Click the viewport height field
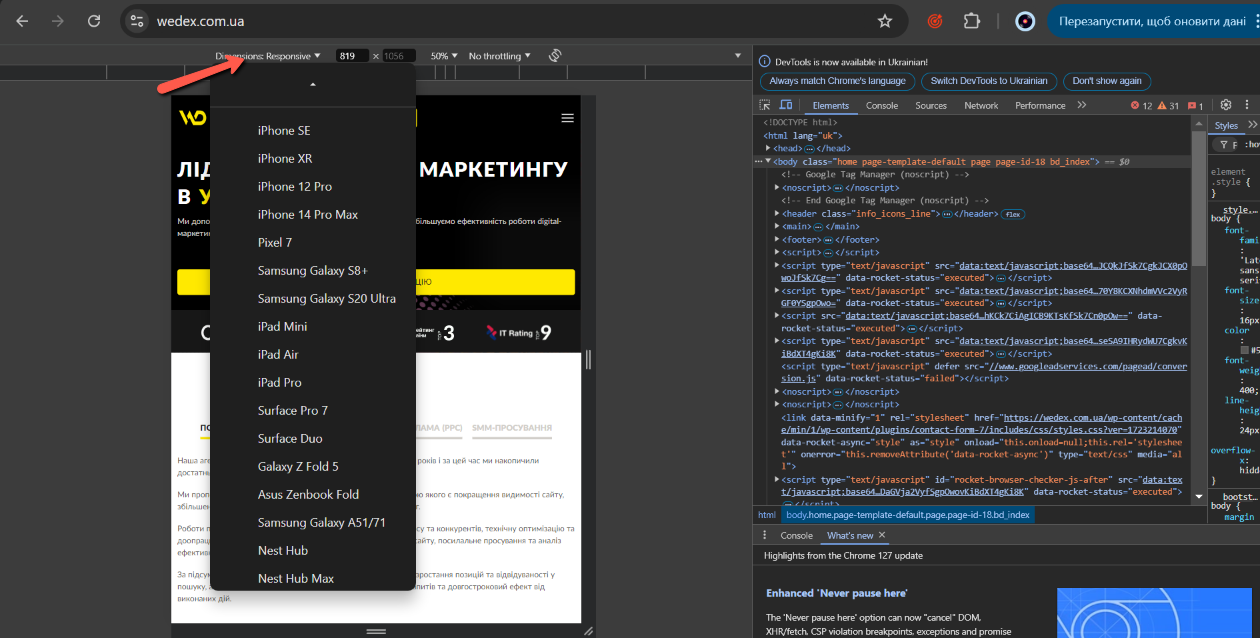The width and height of the screenshot is (1260, 638). [x=399, y=56]
